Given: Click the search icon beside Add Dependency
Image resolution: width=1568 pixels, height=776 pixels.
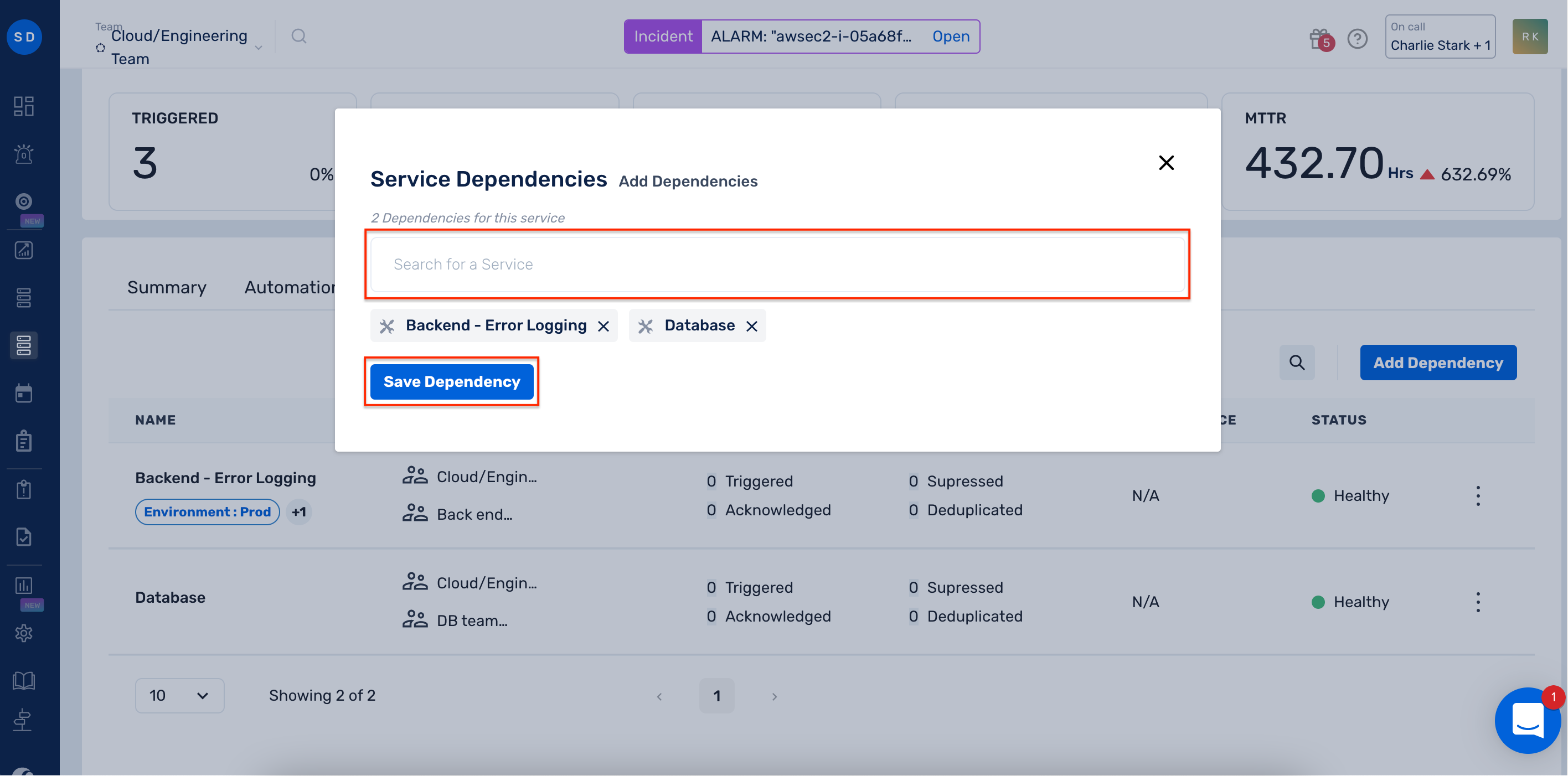Looking at the screenshot, I should point(1297,363).
